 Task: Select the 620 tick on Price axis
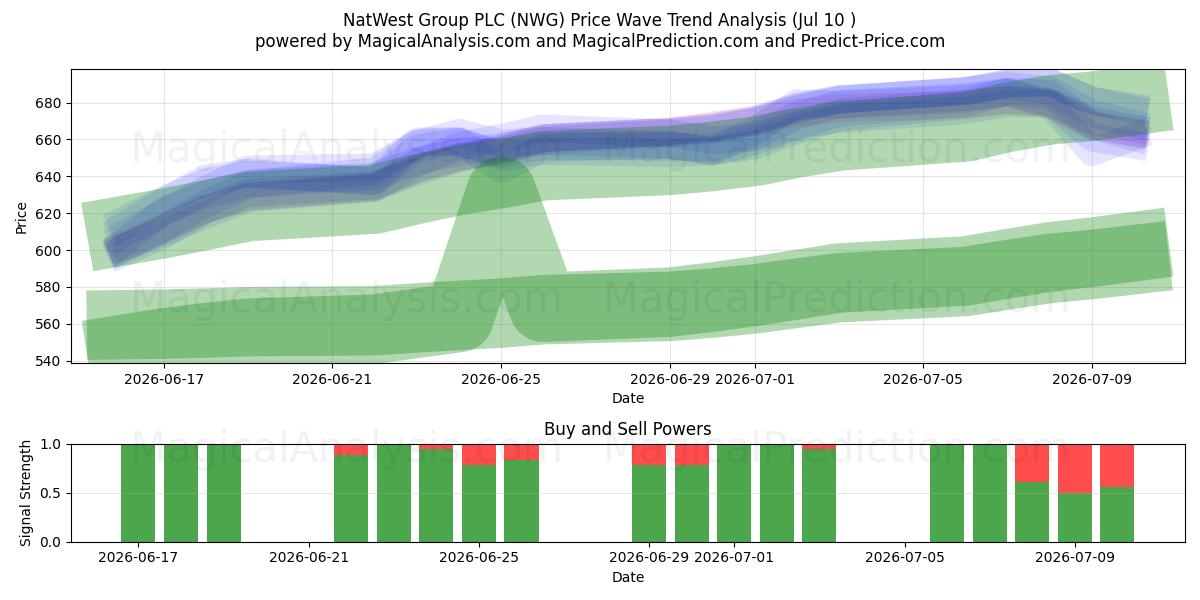tap(50, 214)
